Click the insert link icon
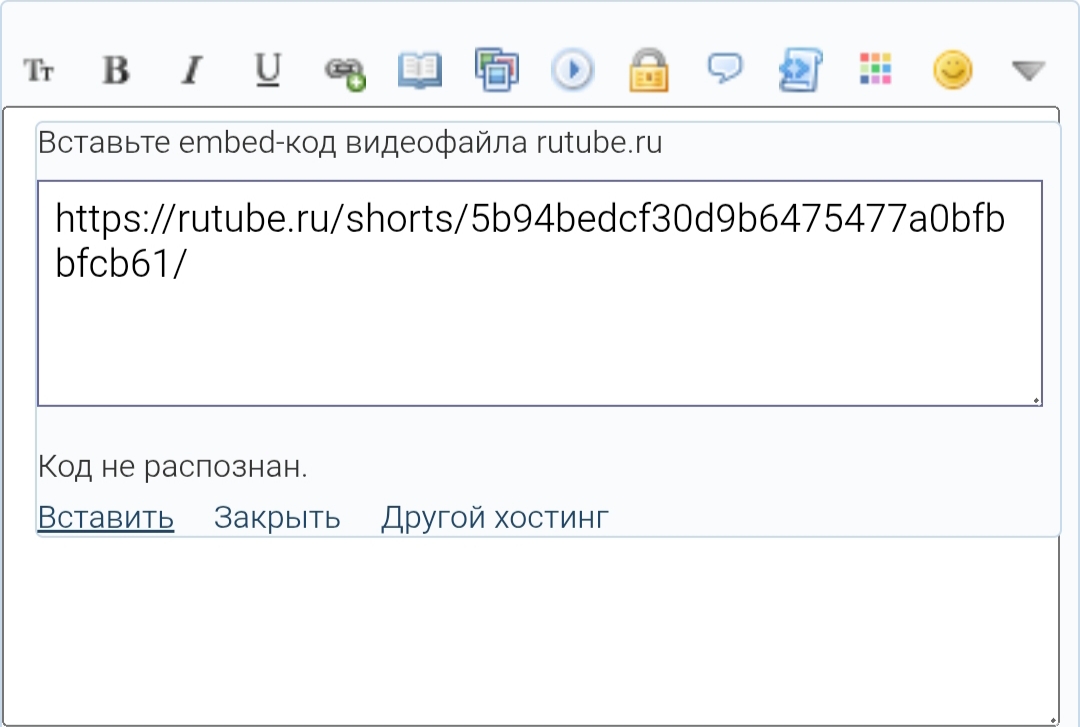Screen dimensions: 1080x727 tap(344, 72)
